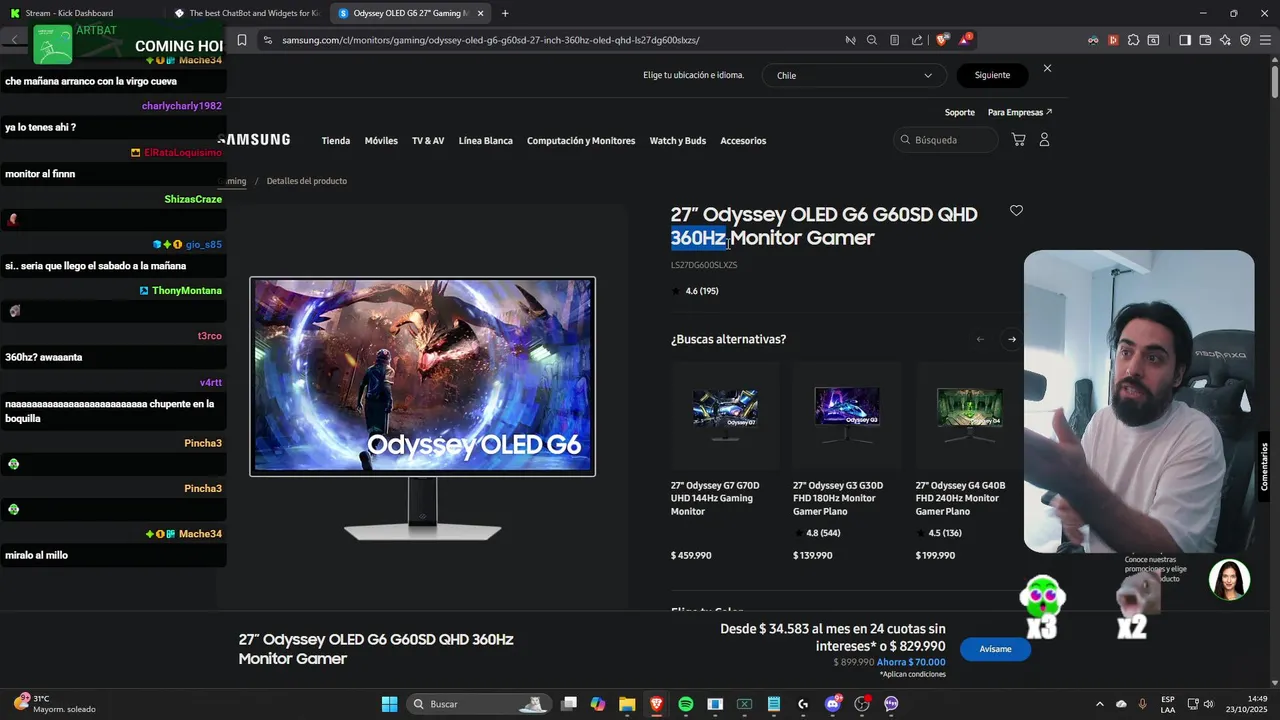Open the Comentarios side tab
The height and width of the screenshot is (720, 1280).
[x=1264, y=467]
